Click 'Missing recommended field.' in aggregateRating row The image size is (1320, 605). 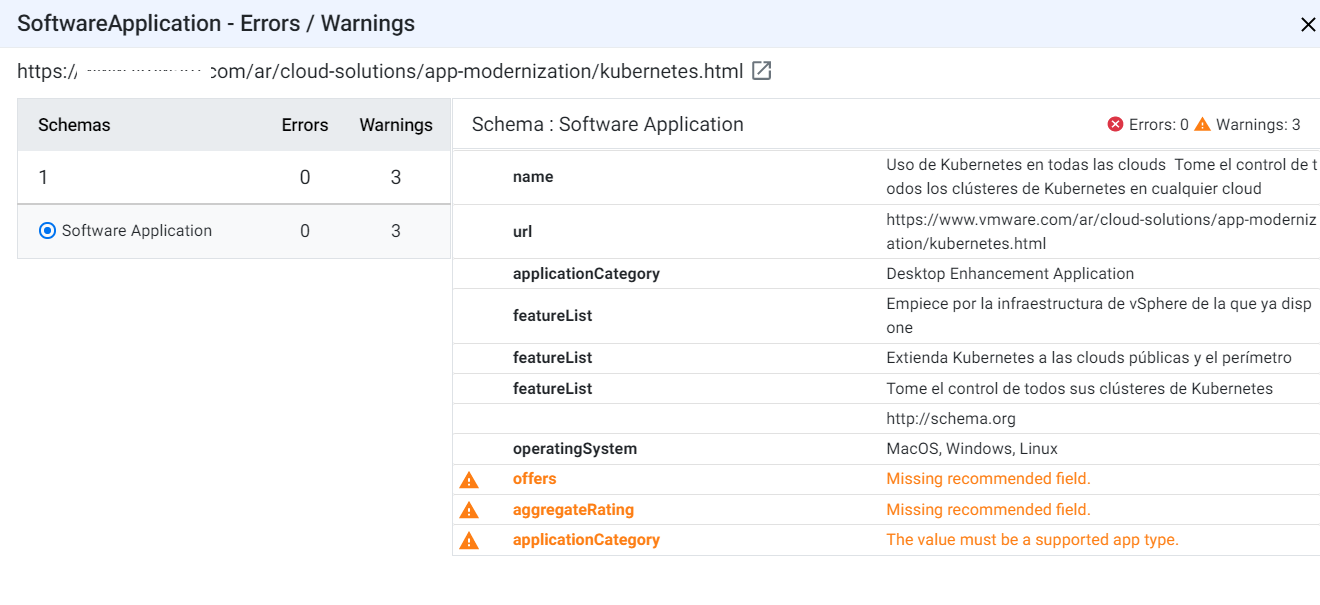[x=988, y=510]
